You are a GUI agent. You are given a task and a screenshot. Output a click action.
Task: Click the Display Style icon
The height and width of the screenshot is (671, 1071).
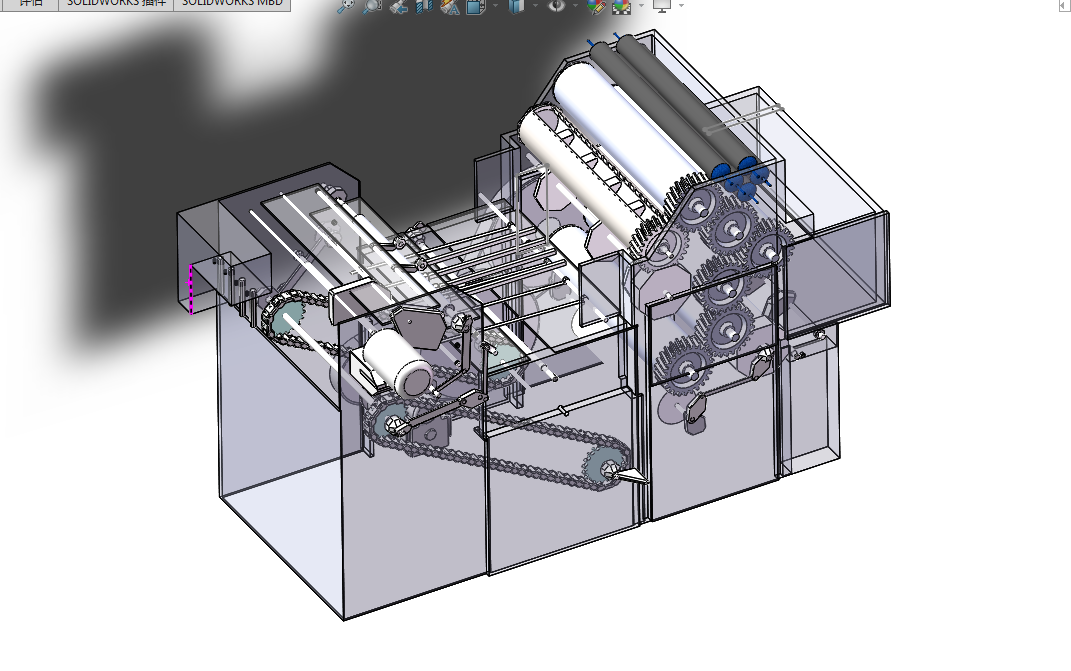click(x=516, y=5)
